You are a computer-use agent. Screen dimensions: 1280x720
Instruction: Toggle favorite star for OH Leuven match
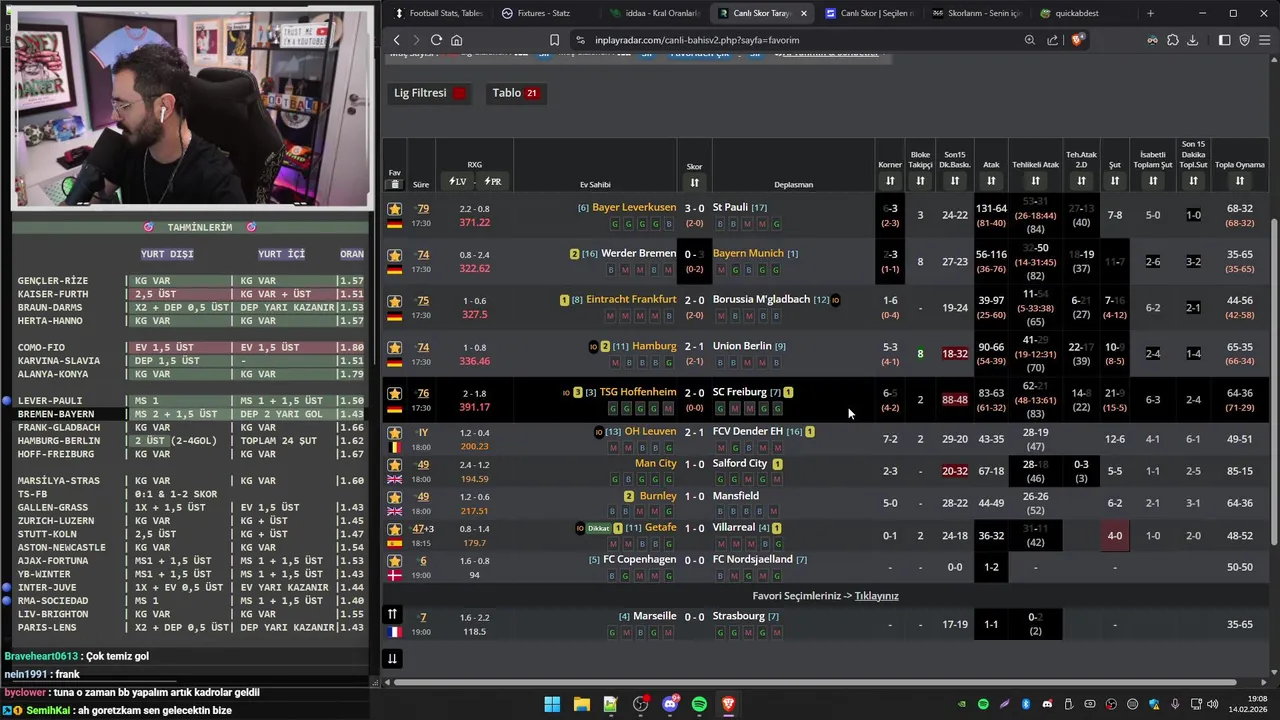[x=395, y=433]
